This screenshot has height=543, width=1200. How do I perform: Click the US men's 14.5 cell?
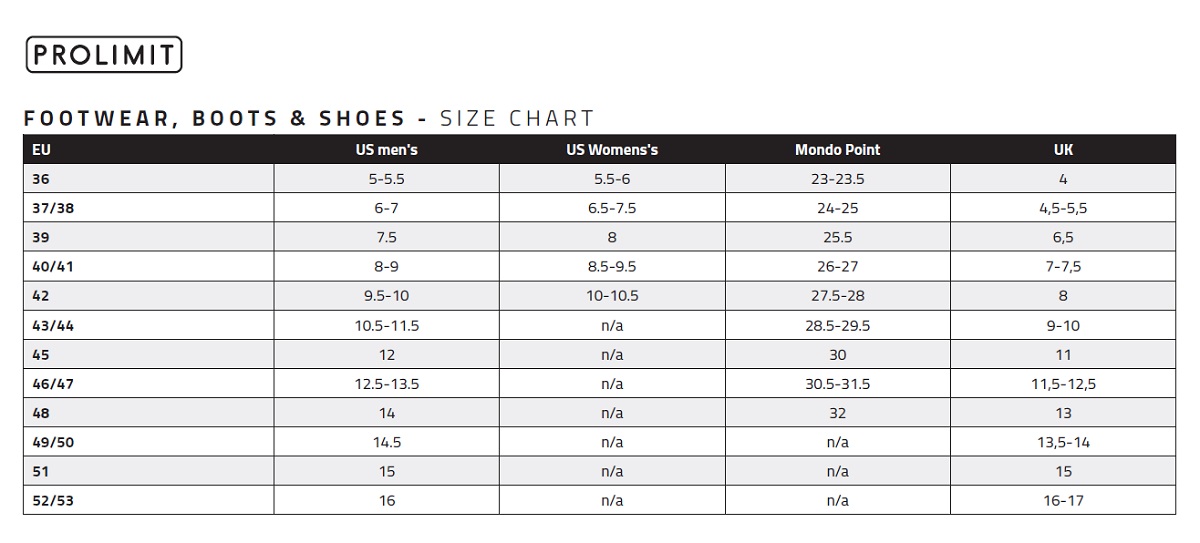tap(387, 443)
